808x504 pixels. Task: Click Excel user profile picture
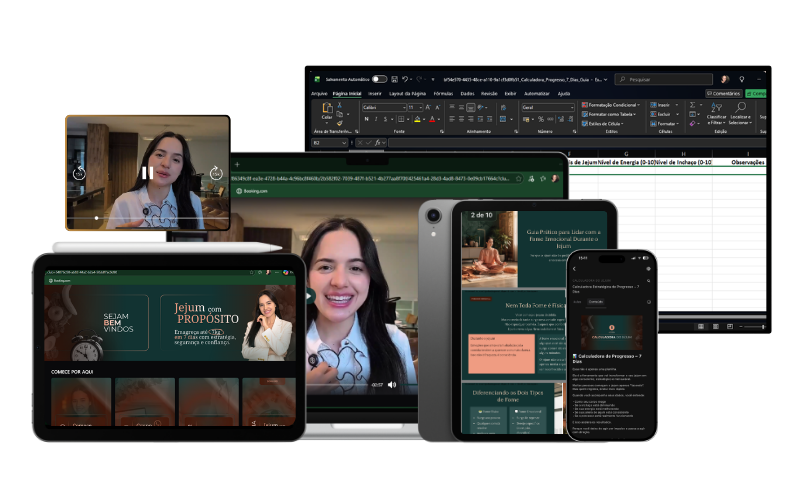[725, 79]
